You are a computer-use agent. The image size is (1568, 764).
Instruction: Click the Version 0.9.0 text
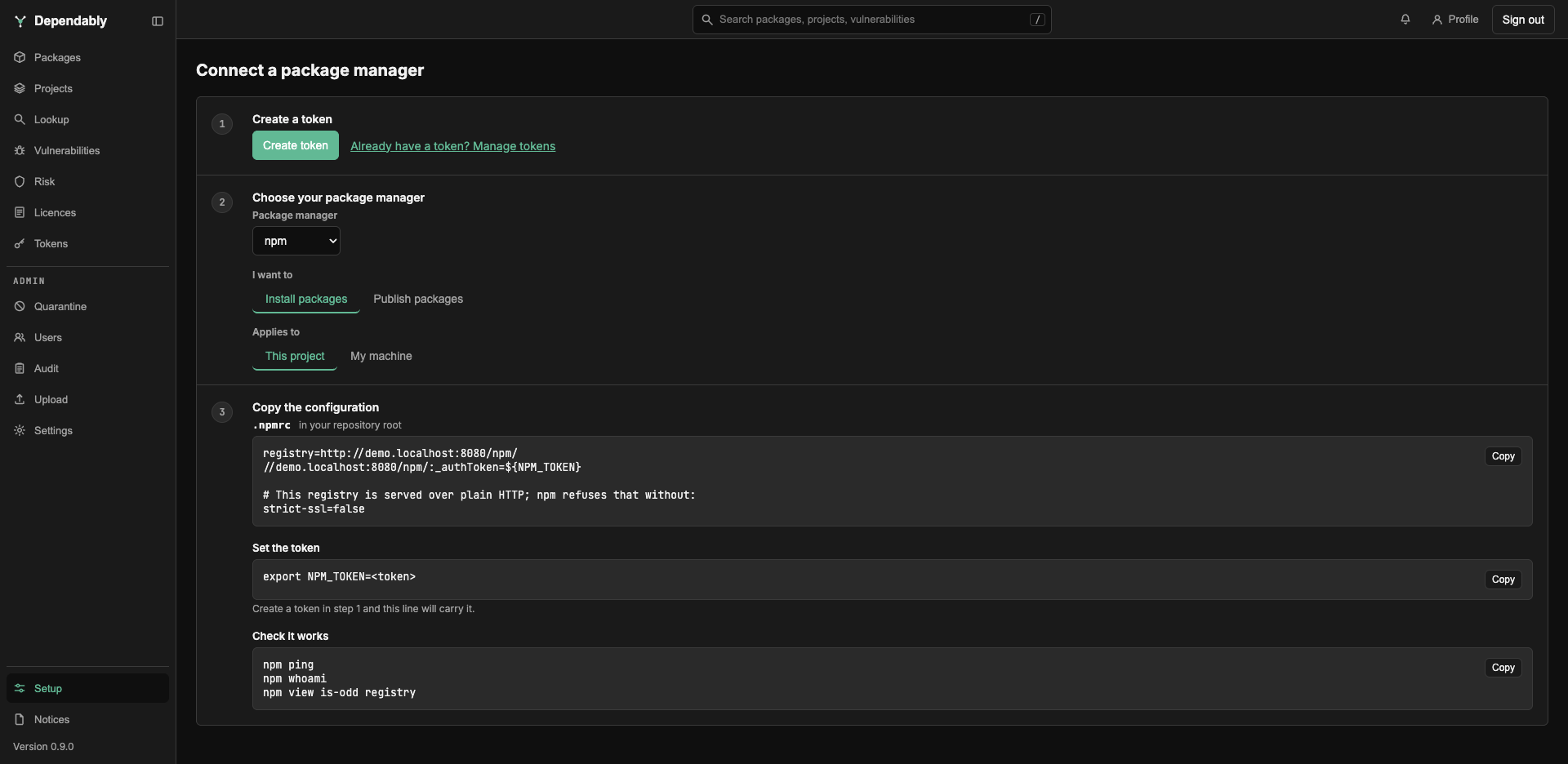click(43, 747)
